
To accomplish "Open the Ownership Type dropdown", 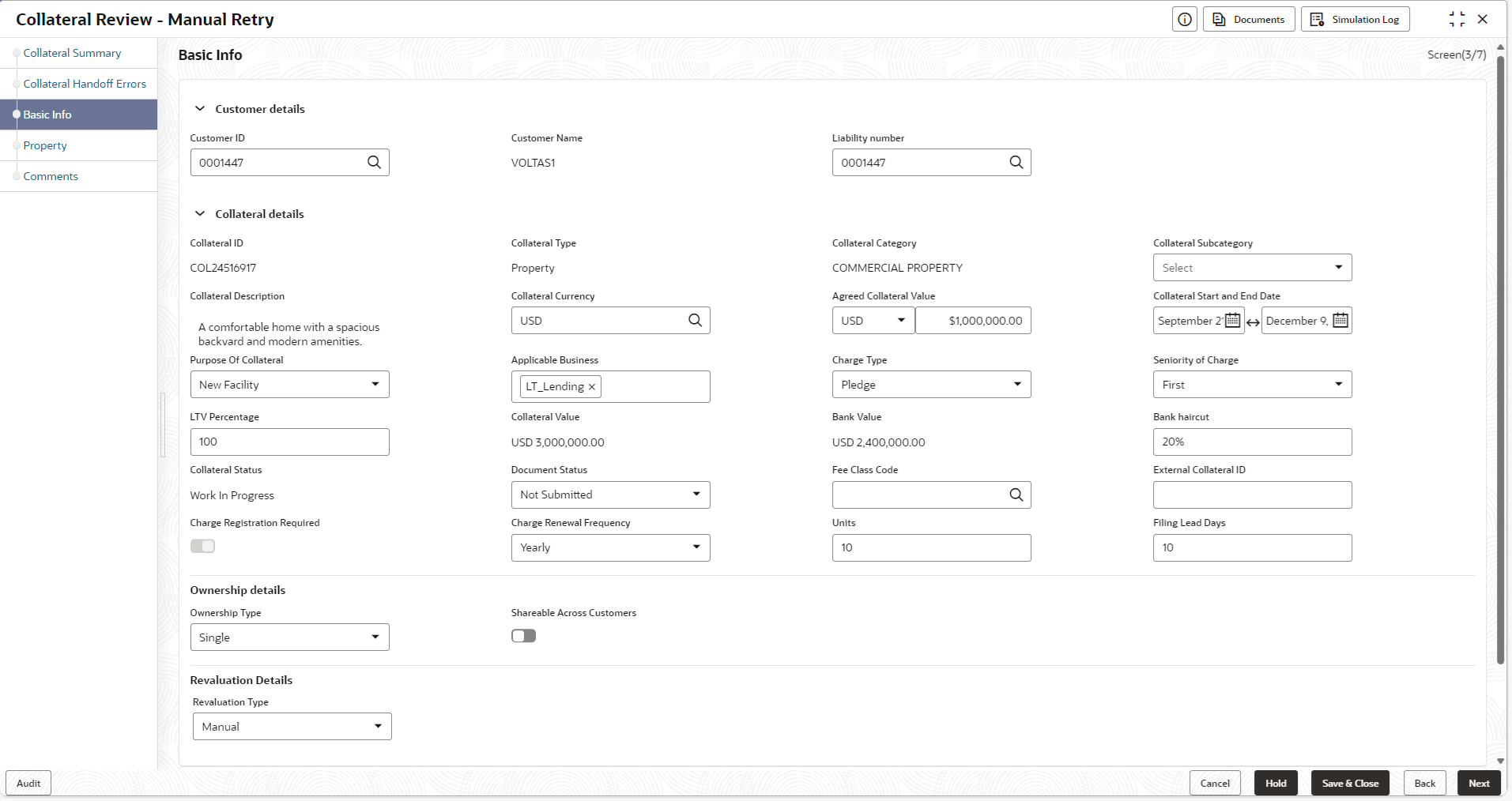I will [289, 637].
